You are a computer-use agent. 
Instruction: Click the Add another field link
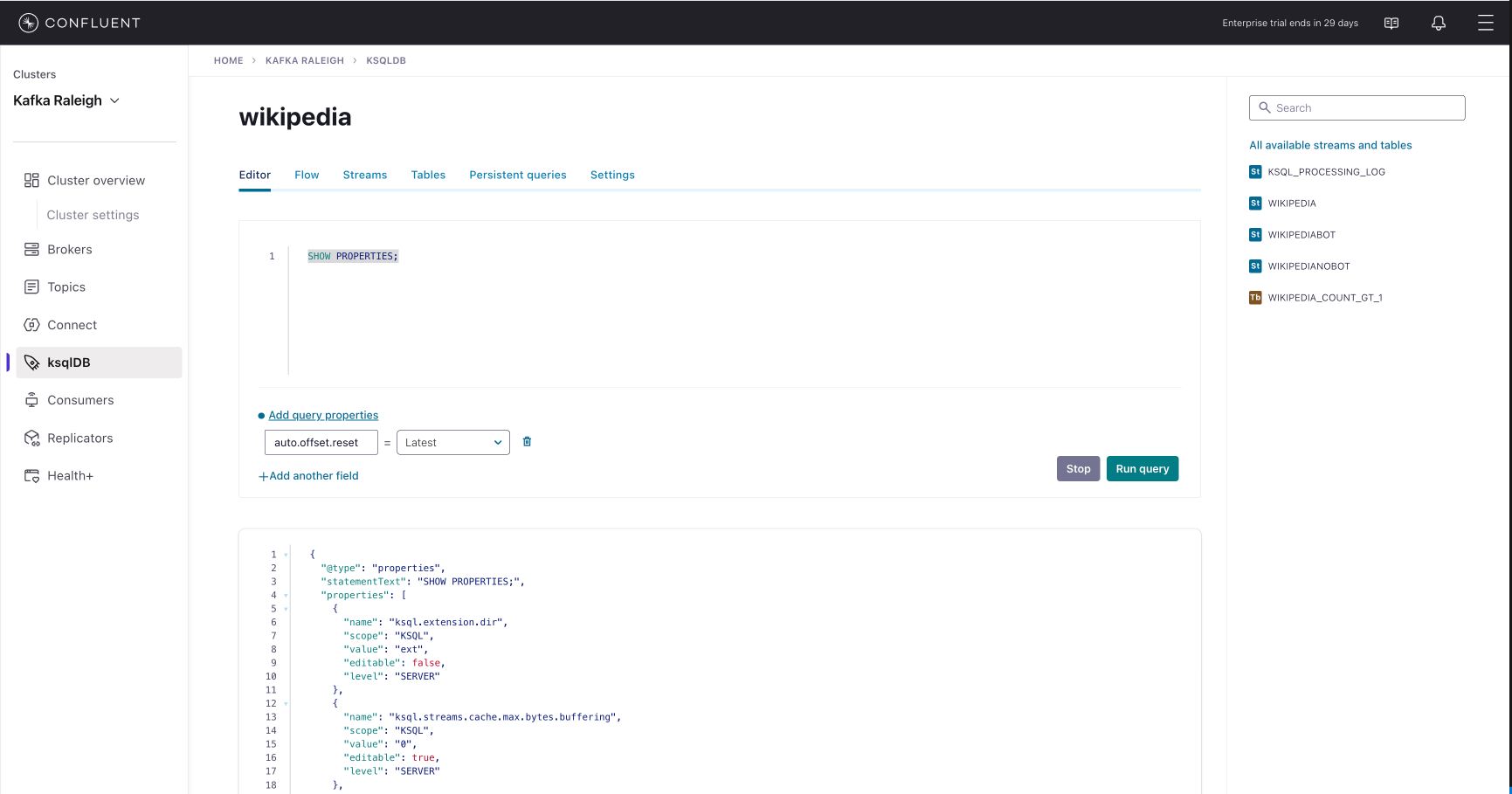click(x=308, y=476)
